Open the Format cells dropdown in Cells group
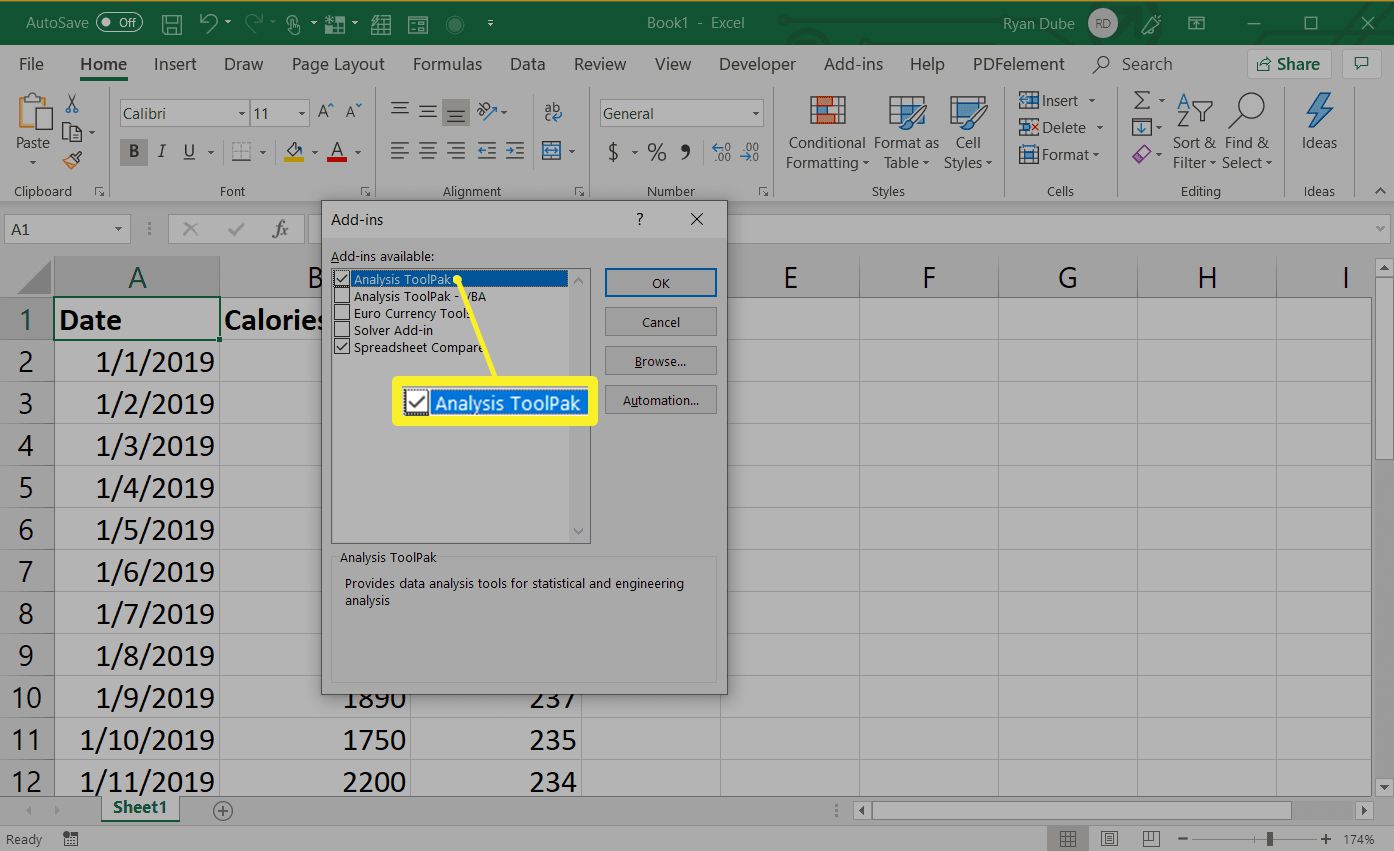1394x851 pixels. [x=1060, y=155]
